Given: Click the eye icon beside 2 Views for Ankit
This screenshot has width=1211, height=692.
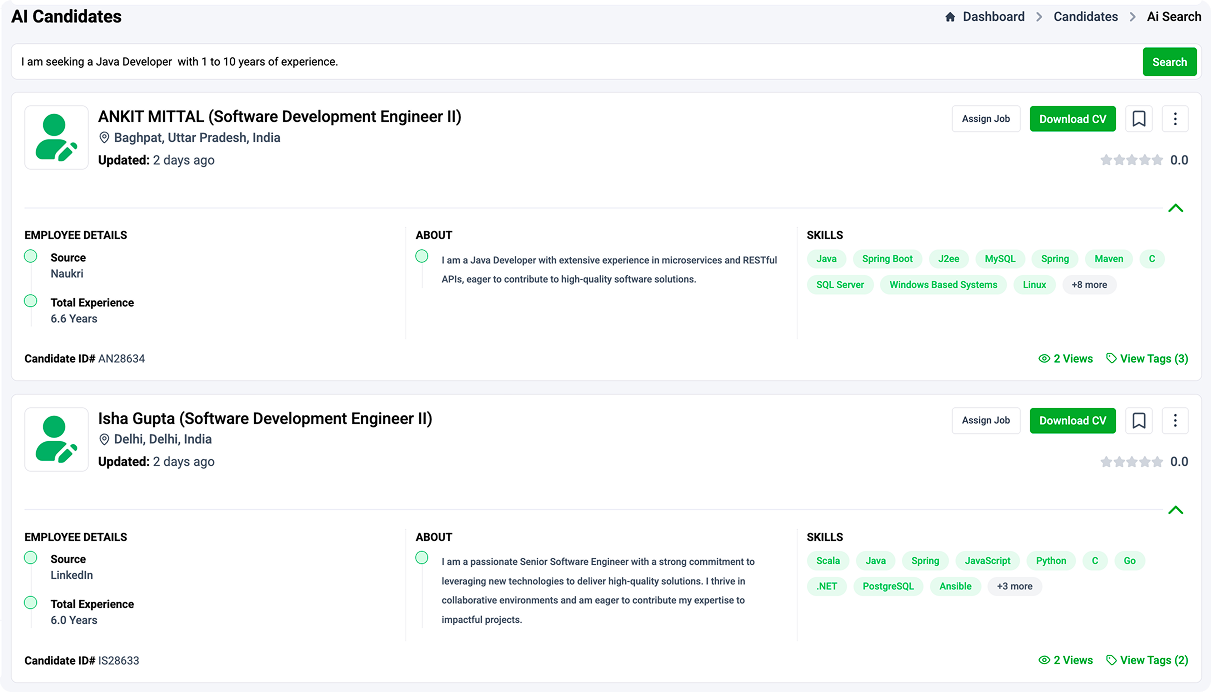Looking at the screenshot, I should tap(1042, 358).
